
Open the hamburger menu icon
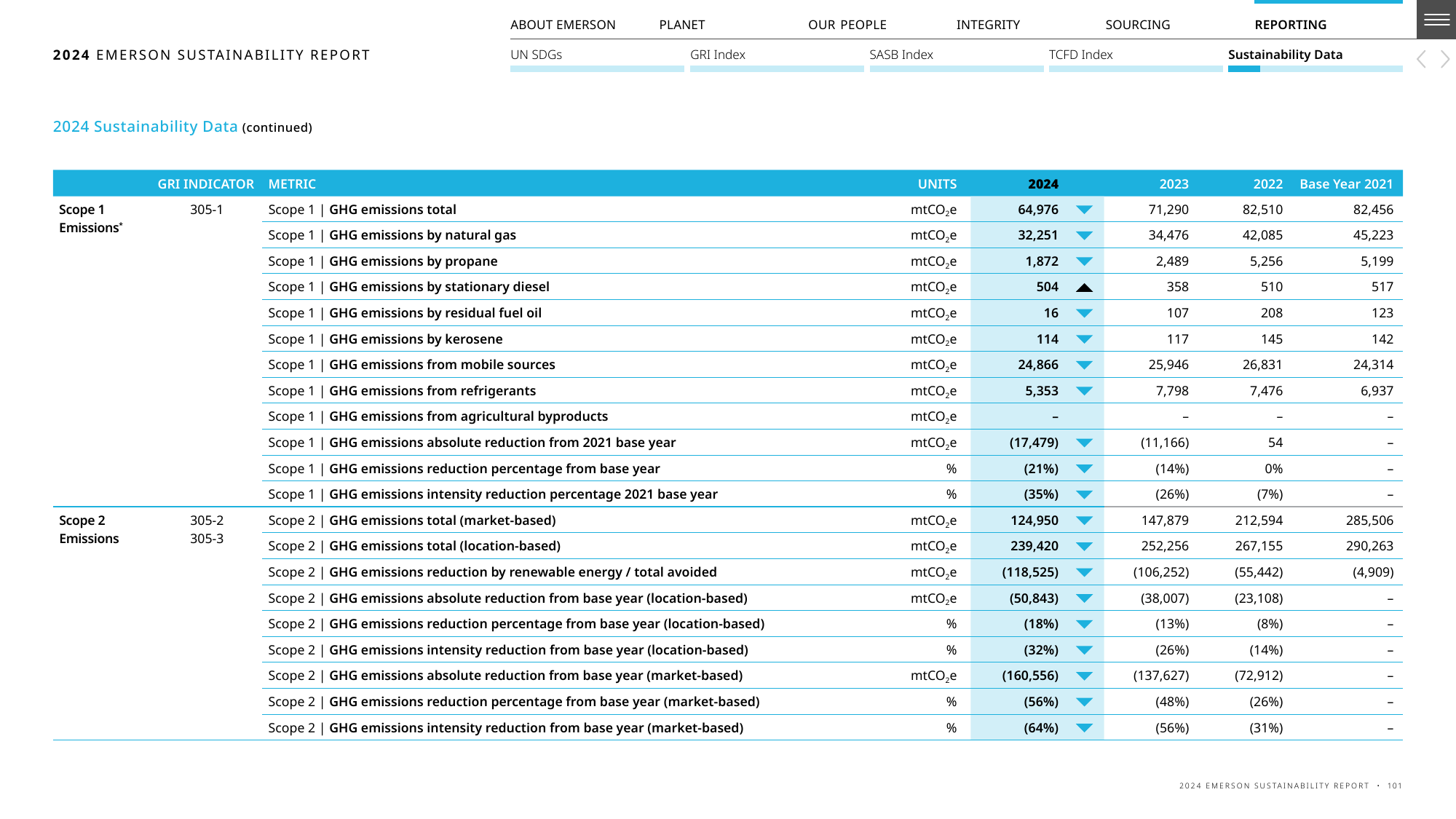coord(1436,20)
